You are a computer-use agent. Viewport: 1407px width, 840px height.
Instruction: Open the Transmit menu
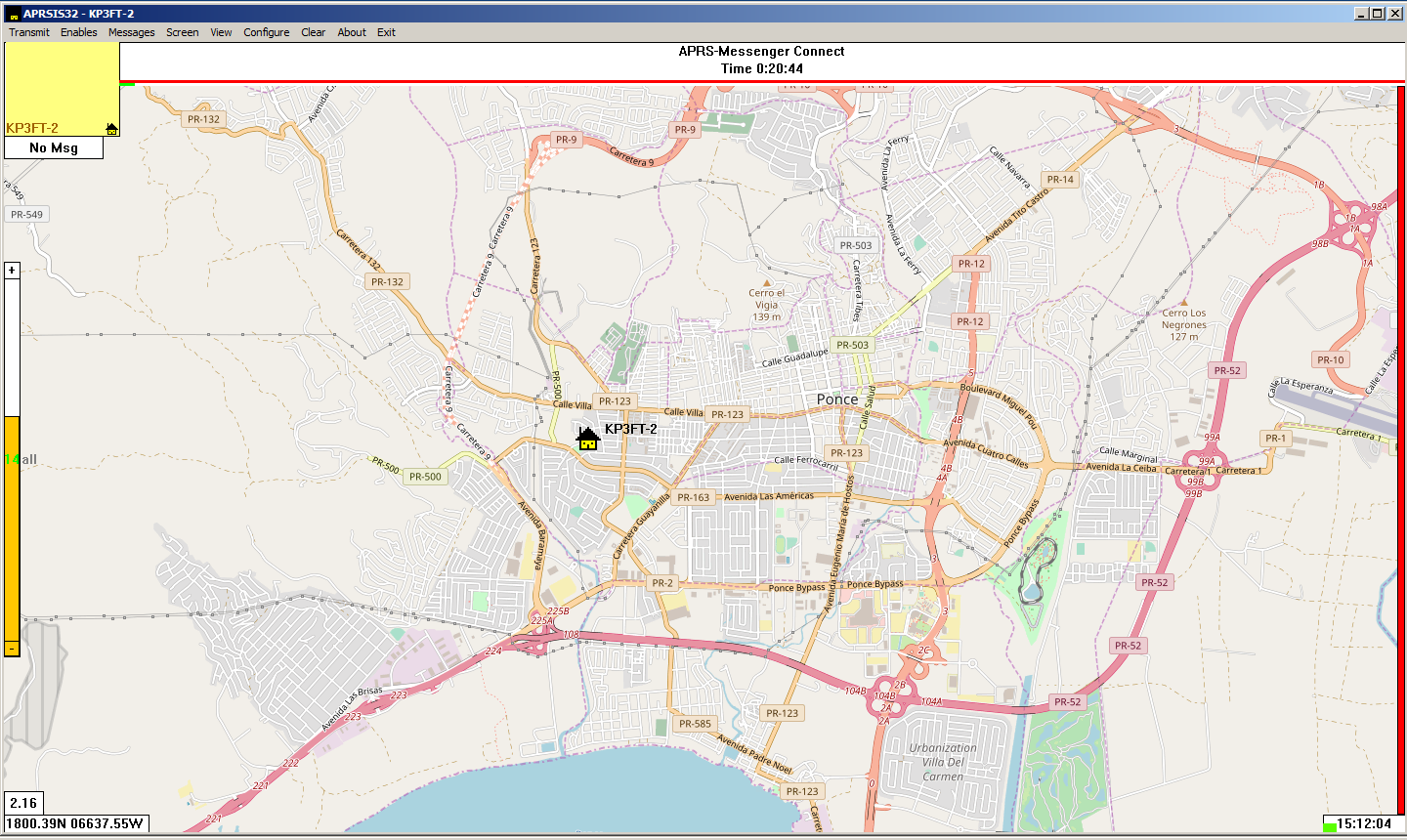pyautogui.click(x=29, y=32)
